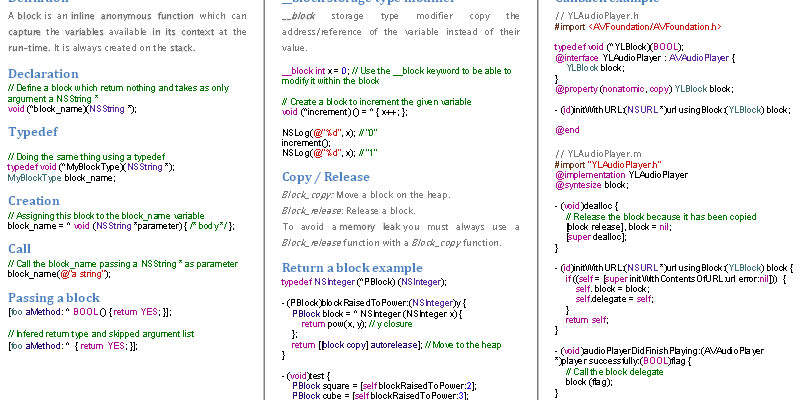Click the line "@property (nonatomic, copy) YLBlock block;"
The height and width of the screenshot is (400, 800).
[644, 89]
